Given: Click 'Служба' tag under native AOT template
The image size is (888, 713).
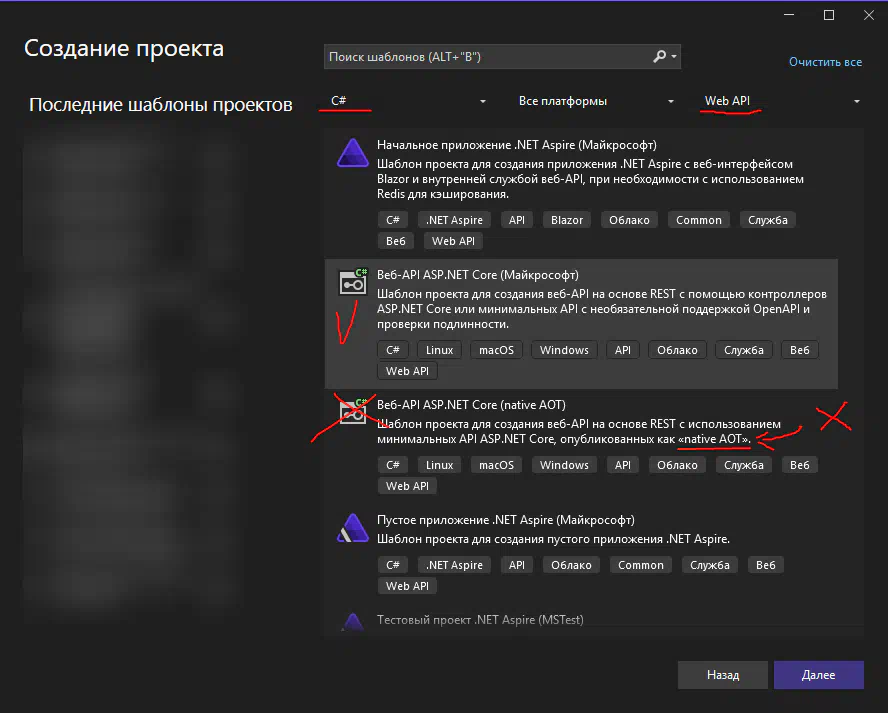Looking at the screenshot, I should (x=744, y=465).
